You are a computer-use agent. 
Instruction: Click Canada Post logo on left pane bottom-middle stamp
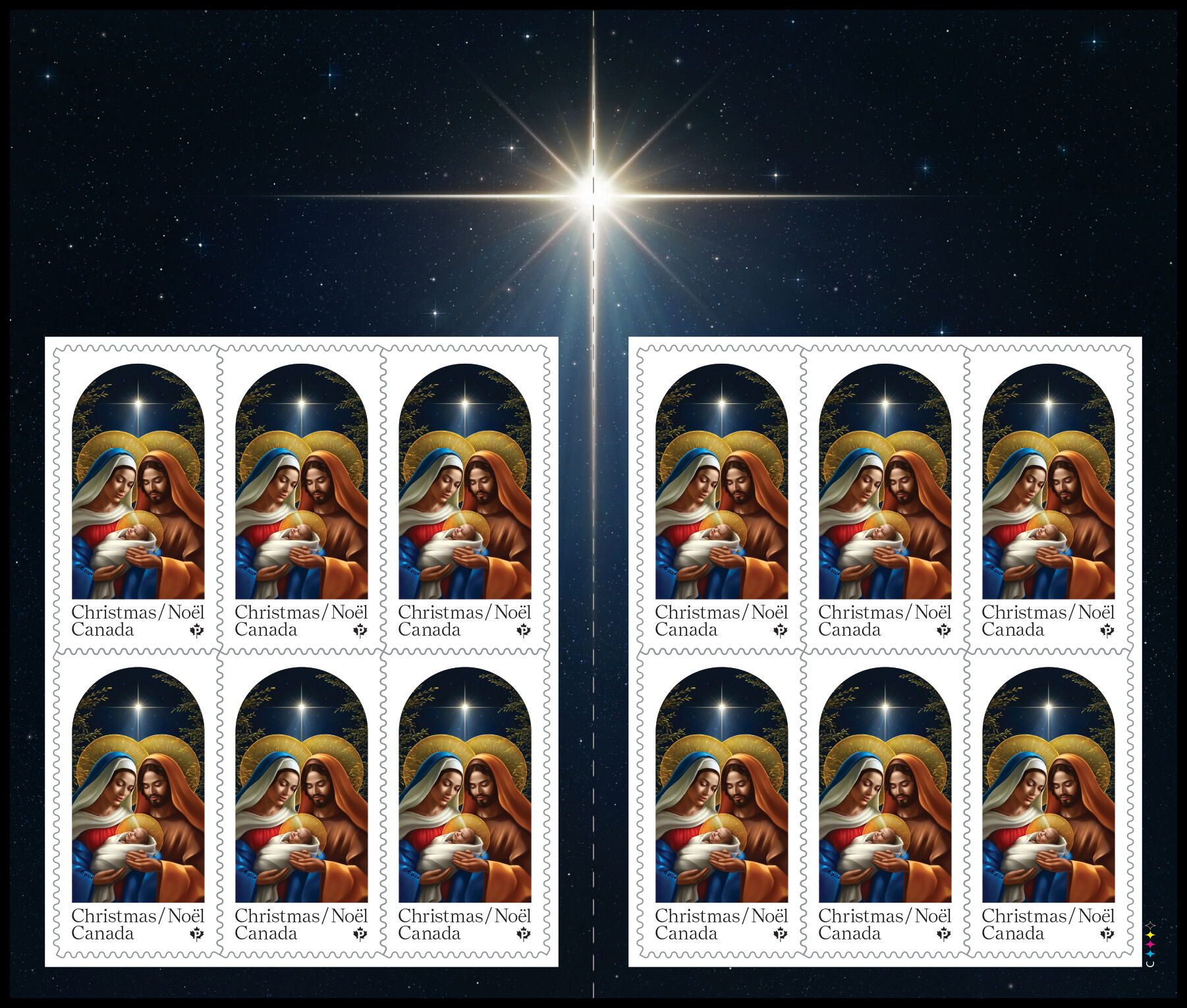click(360, 934)
